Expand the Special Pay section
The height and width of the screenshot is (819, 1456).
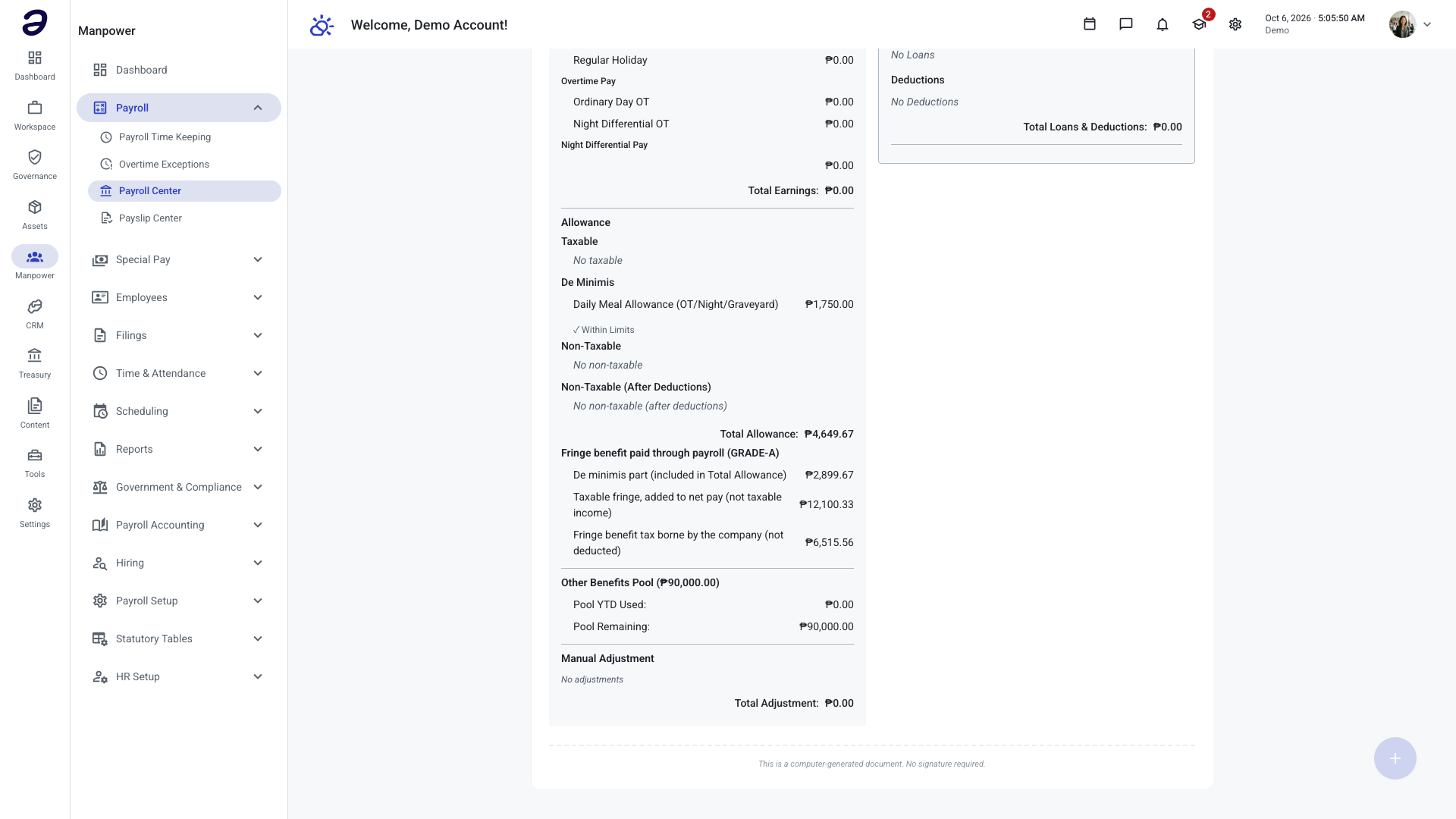click(x=179, y=259)
